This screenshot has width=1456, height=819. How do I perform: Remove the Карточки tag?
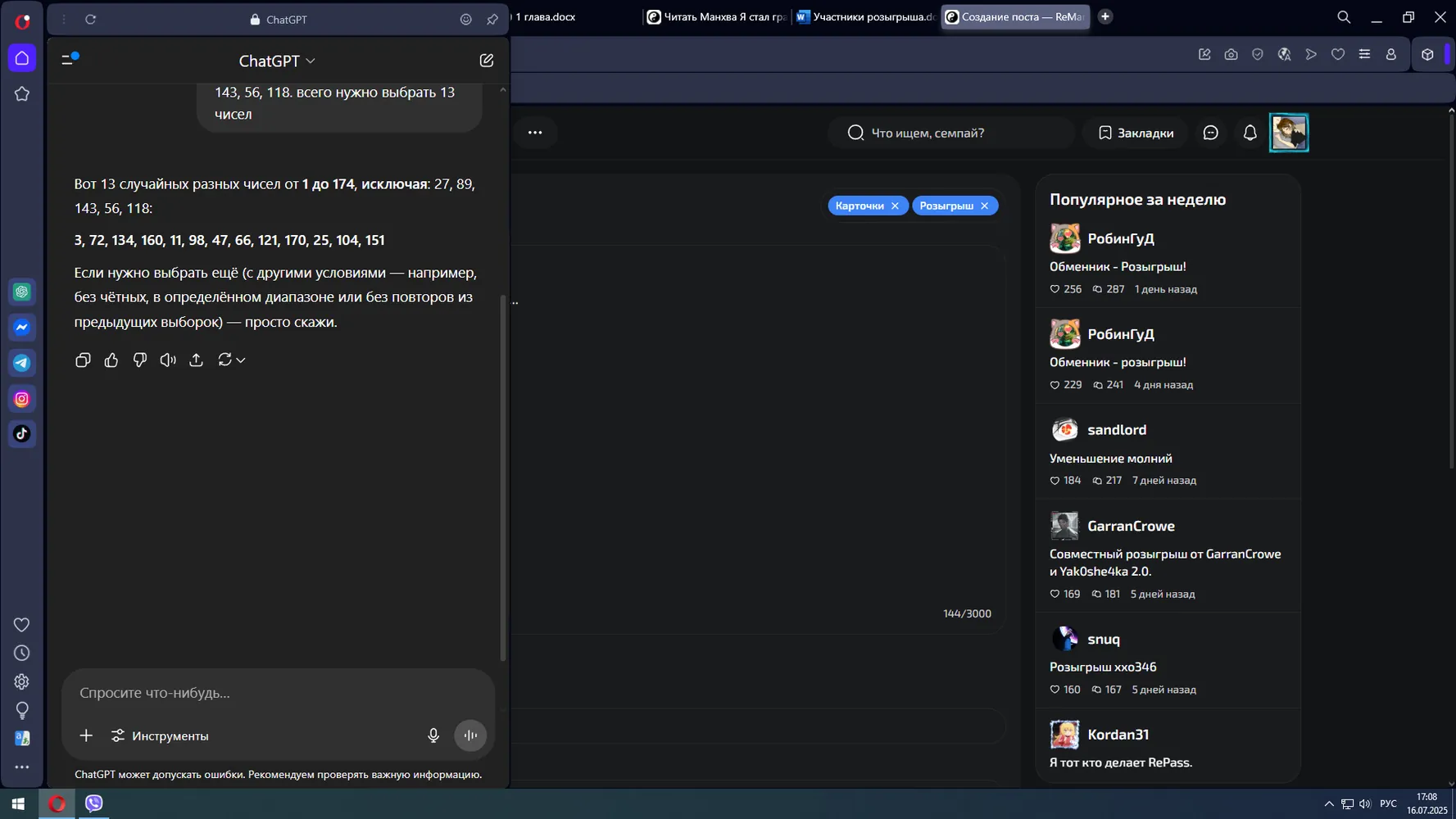tap(895, 206)
